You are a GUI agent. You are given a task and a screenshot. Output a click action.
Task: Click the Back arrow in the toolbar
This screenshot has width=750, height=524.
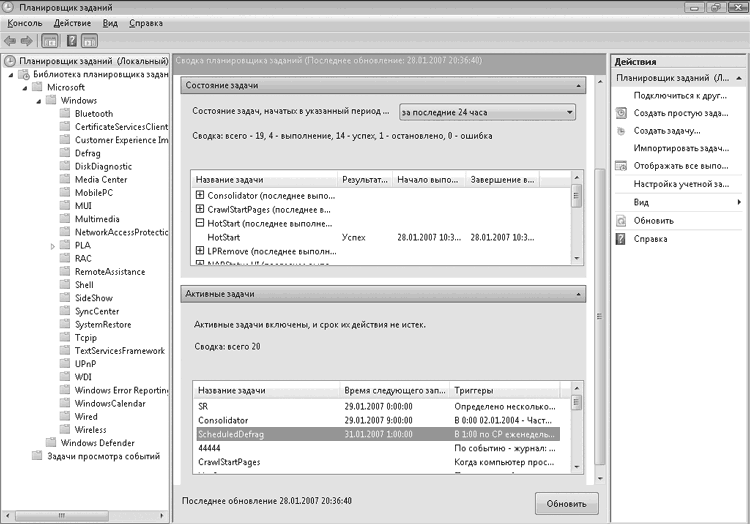[x=10, y=41]
